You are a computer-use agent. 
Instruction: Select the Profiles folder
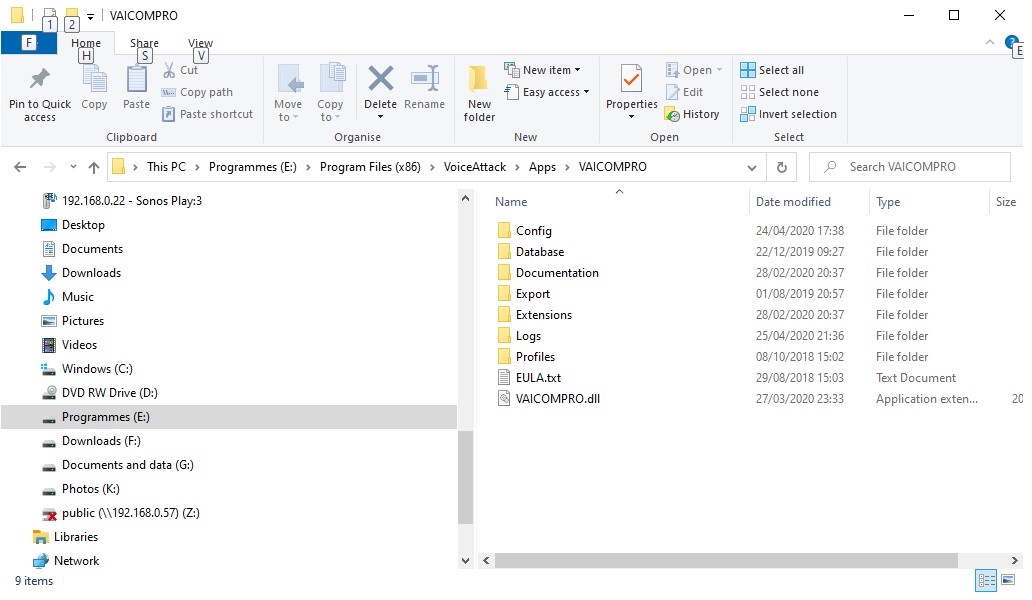point(526,357)
